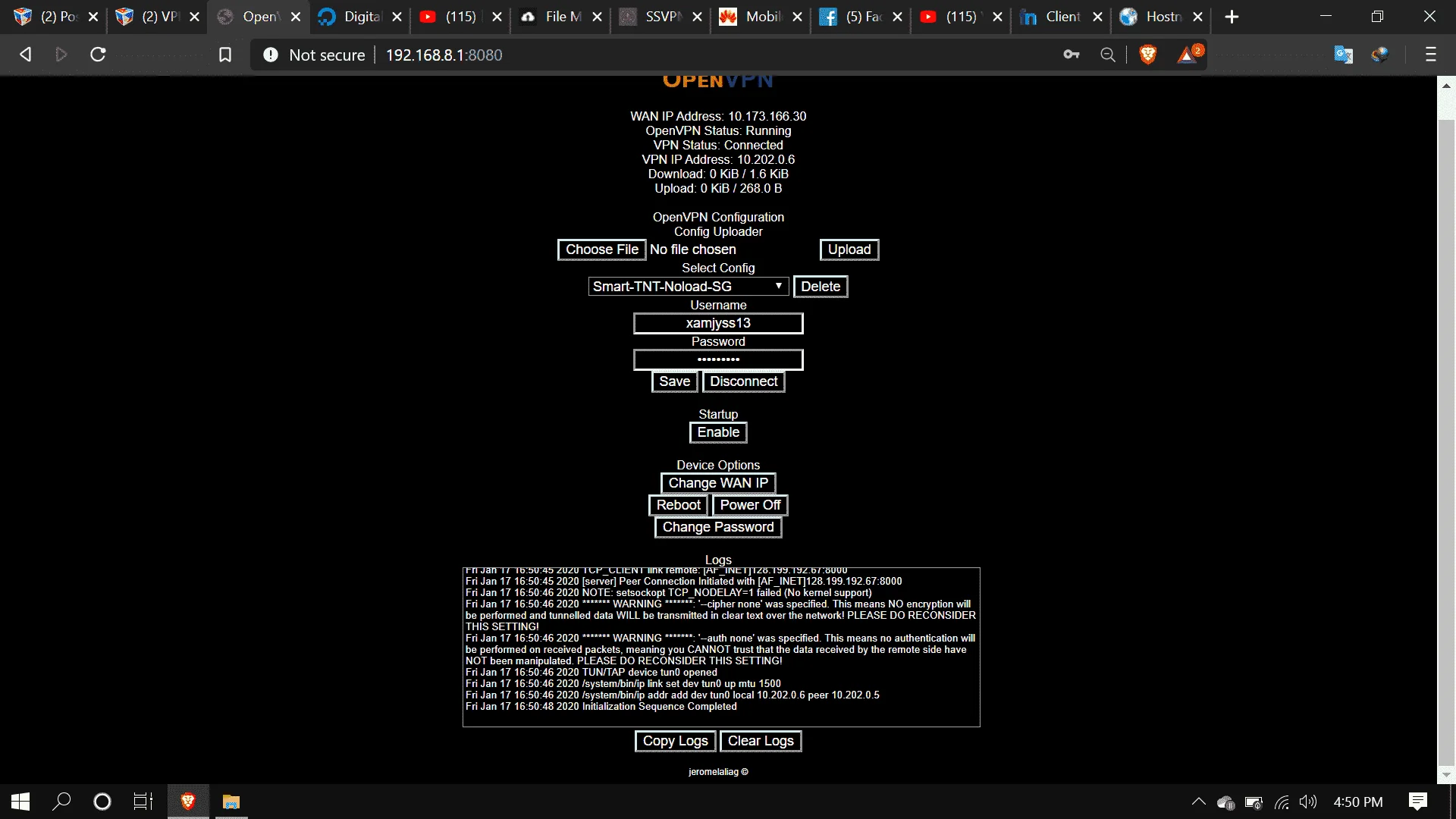
Task: Power Off the device
Action: 750,505
